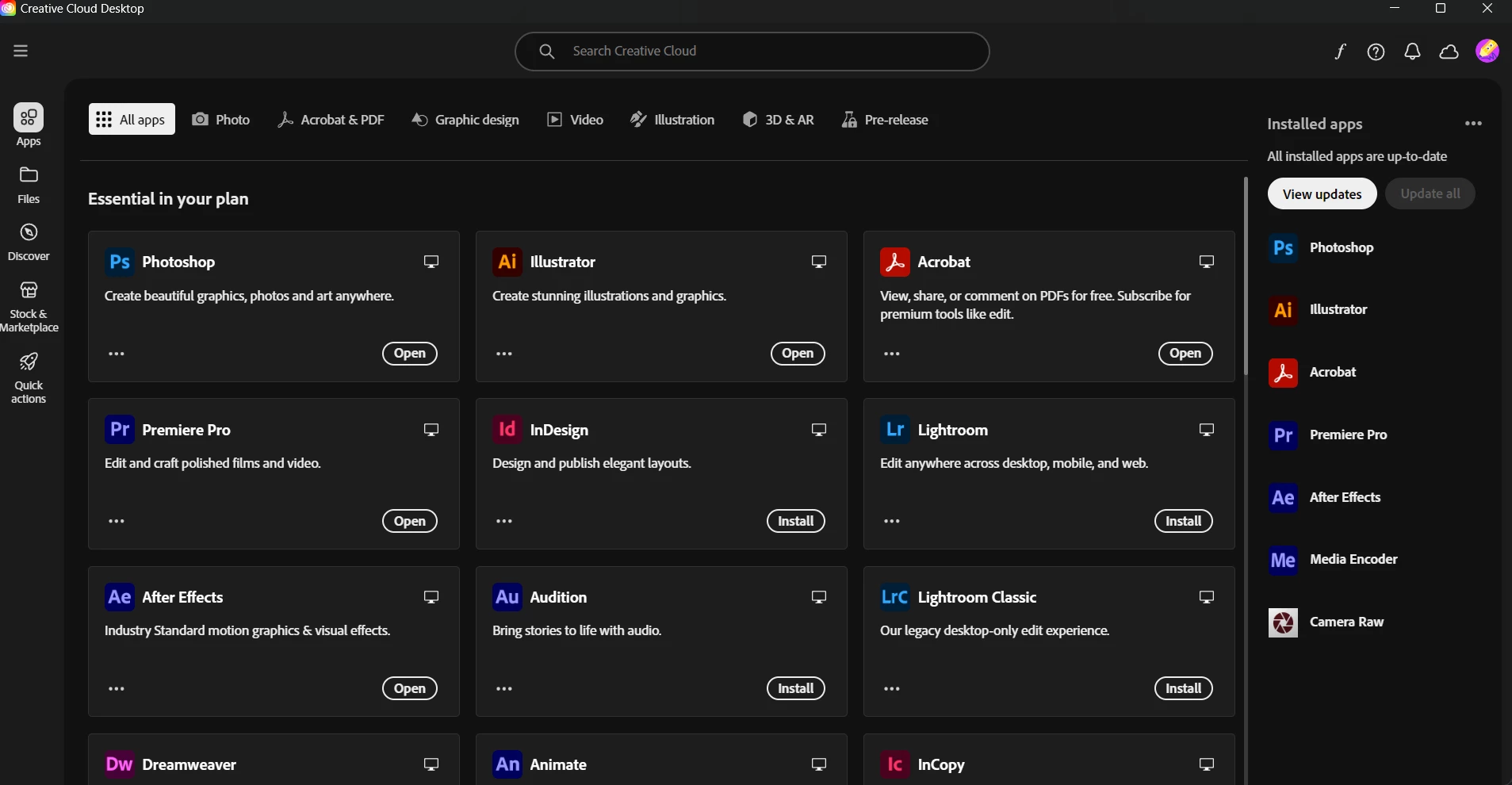Switch to the Photo category tab
Image resolution: width=1512 pixels, height=785 pixels.
click(221, 120)
